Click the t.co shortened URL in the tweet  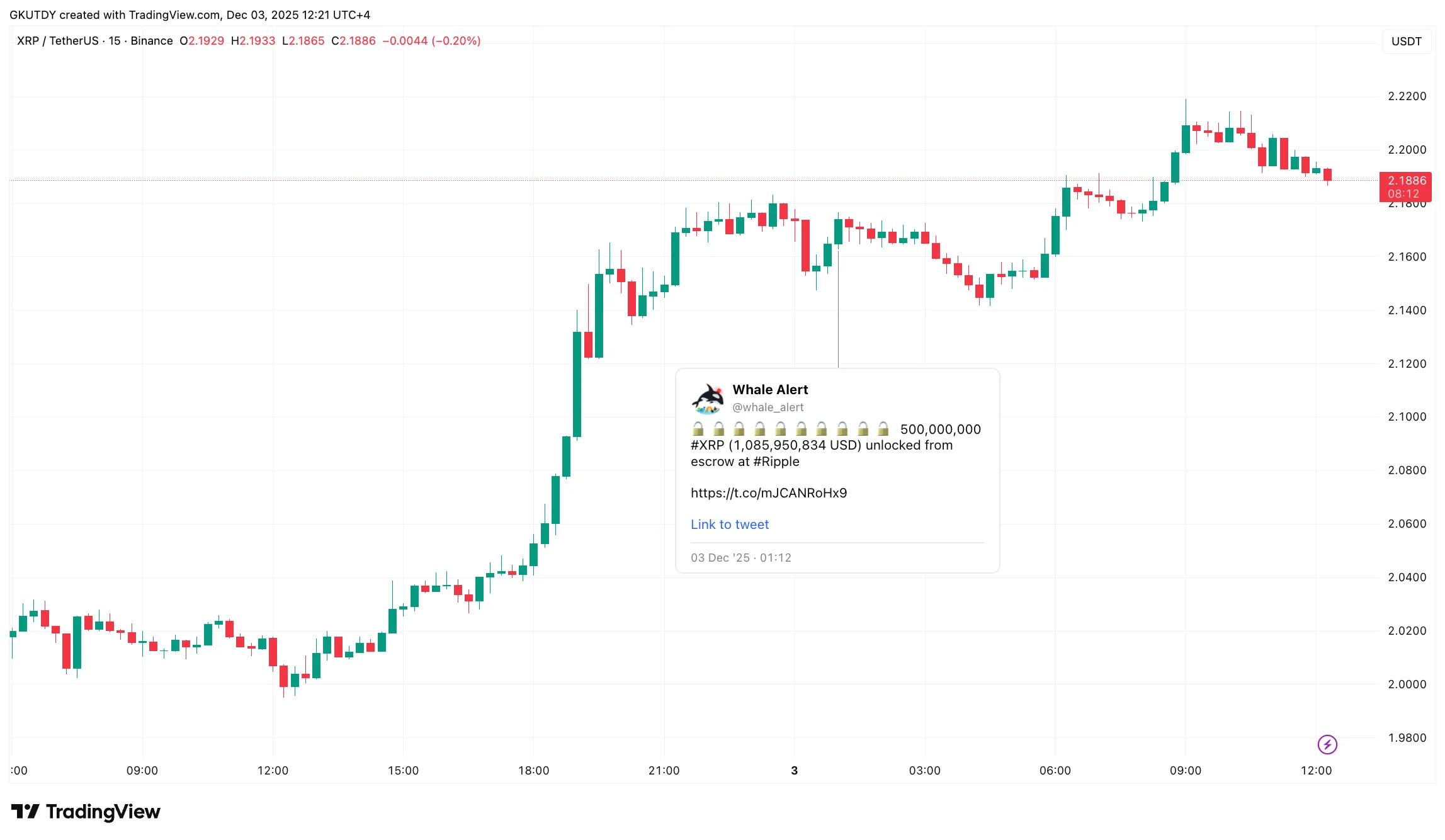pos(769,492)
